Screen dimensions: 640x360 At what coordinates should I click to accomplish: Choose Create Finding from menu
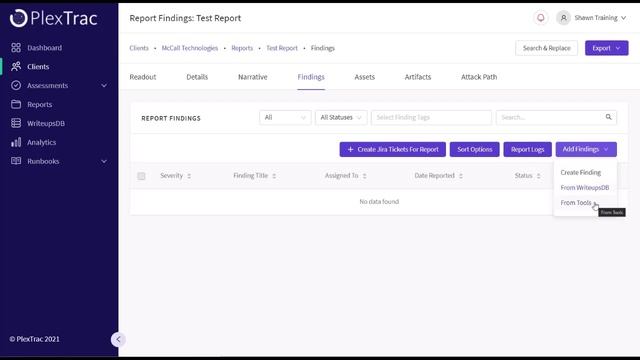(x=580, y=173)
